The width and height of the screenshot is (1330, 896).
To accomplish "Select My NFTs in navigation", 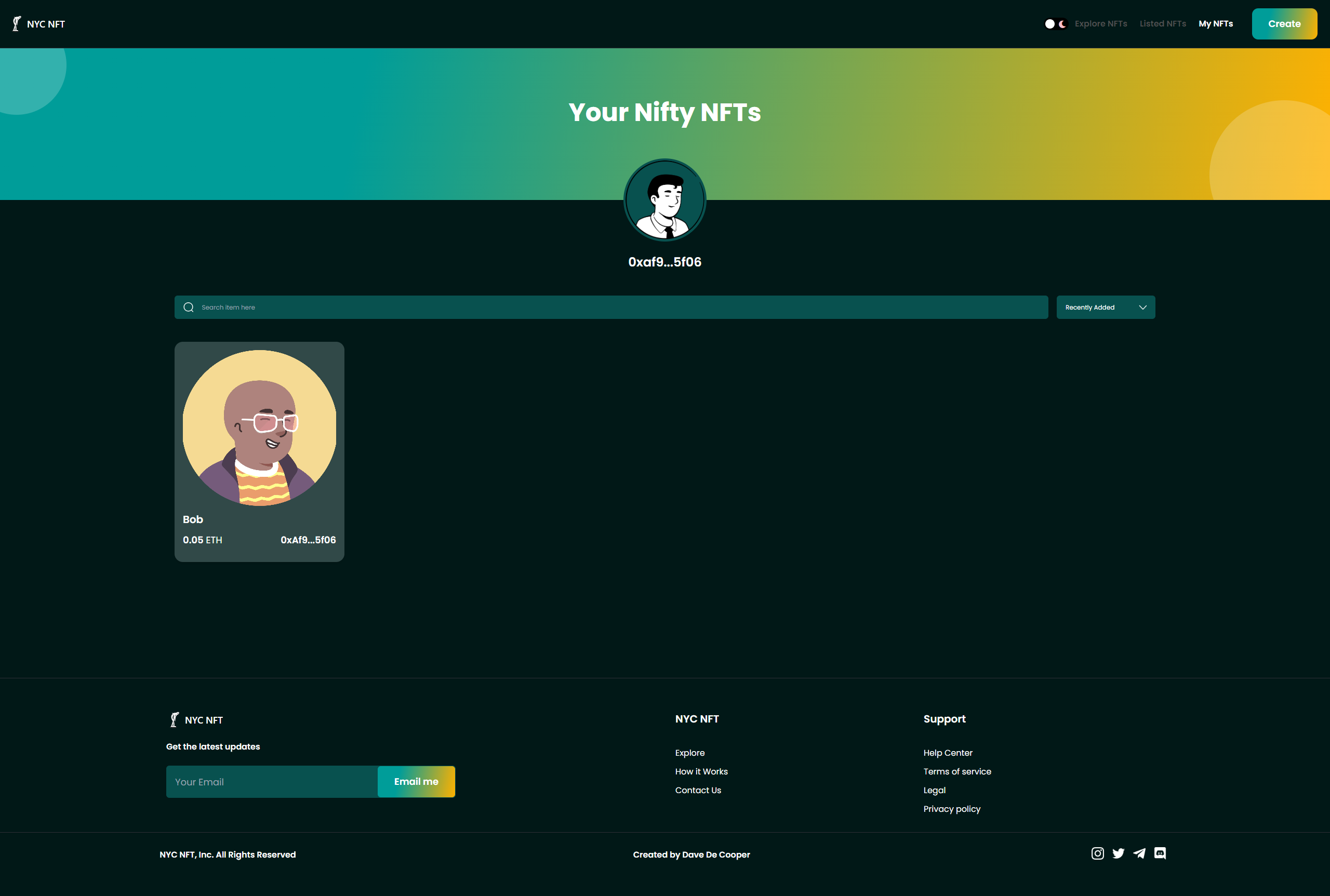I will pyautogui.click(x=1215, y=24).
